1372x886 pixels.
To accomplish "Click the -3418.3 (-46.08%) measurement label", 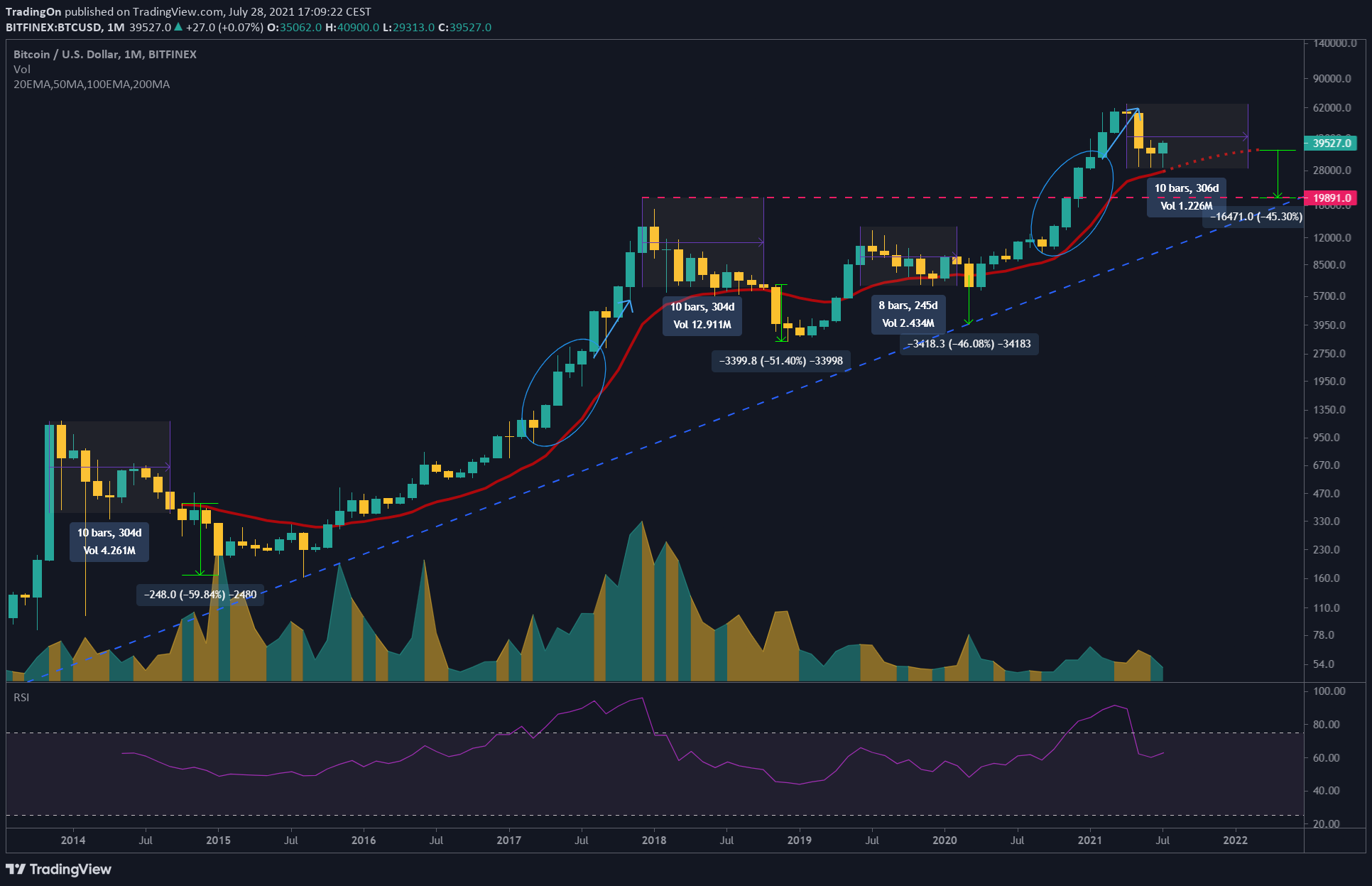I will click(969, 344).
